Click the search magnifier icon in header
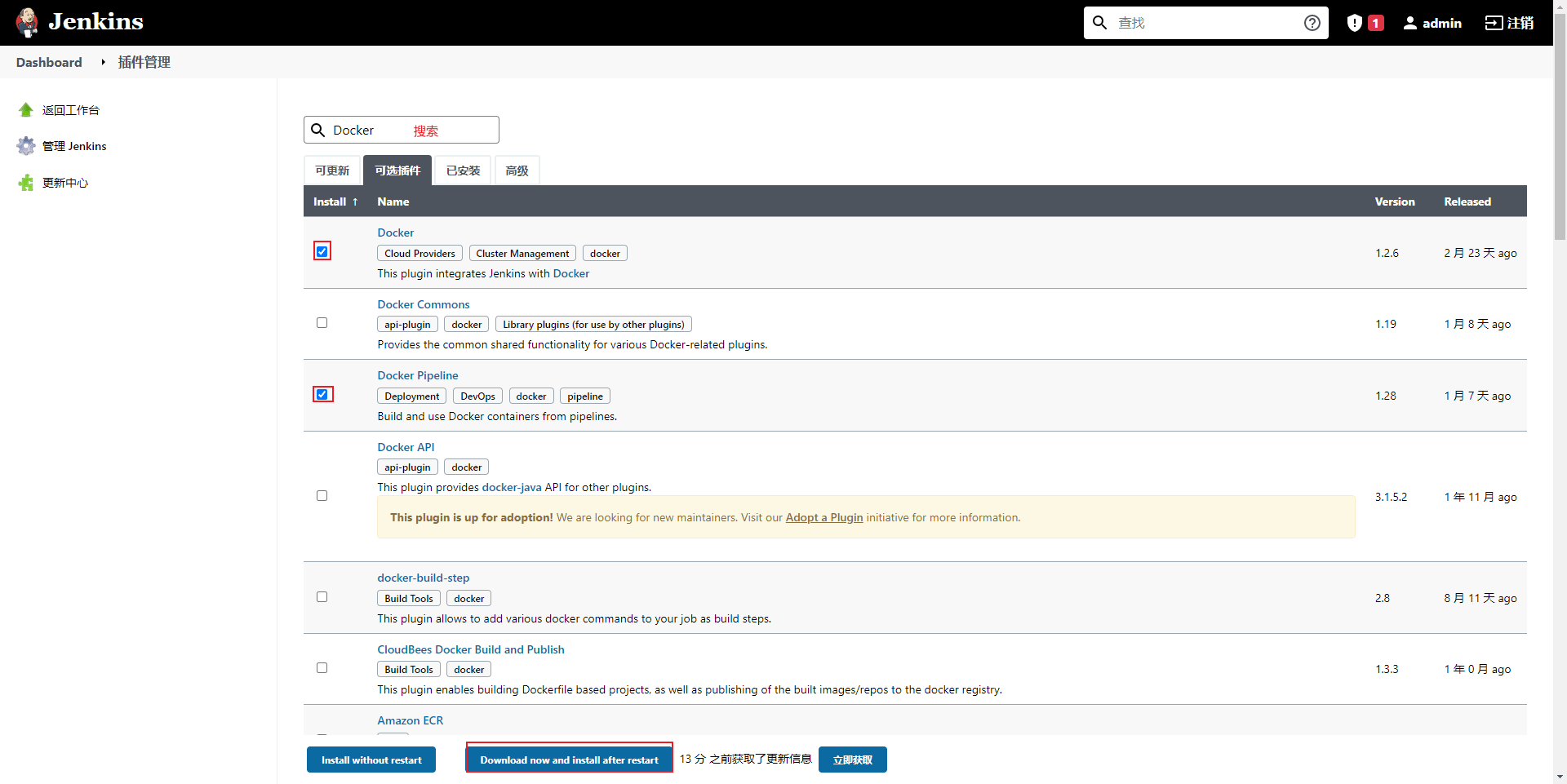The height and width of the screenshot is (784, 1567). tap(1100, 23)
